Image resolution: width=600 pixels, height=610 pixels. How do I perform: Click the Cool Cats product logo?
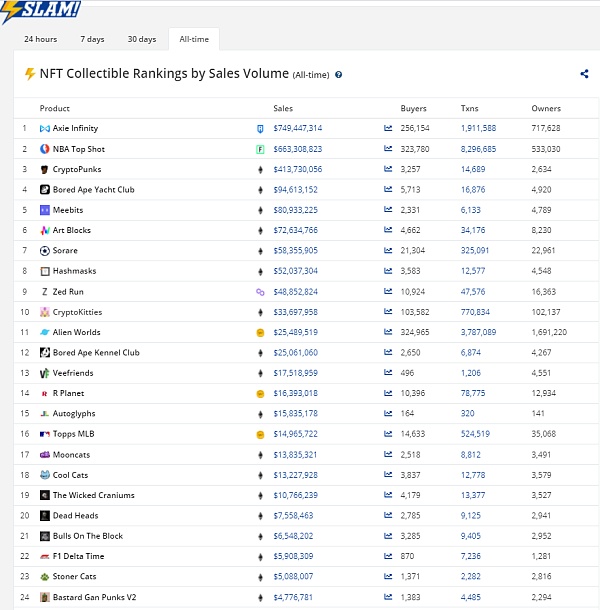pyautogui.click(x=45, y=475)
